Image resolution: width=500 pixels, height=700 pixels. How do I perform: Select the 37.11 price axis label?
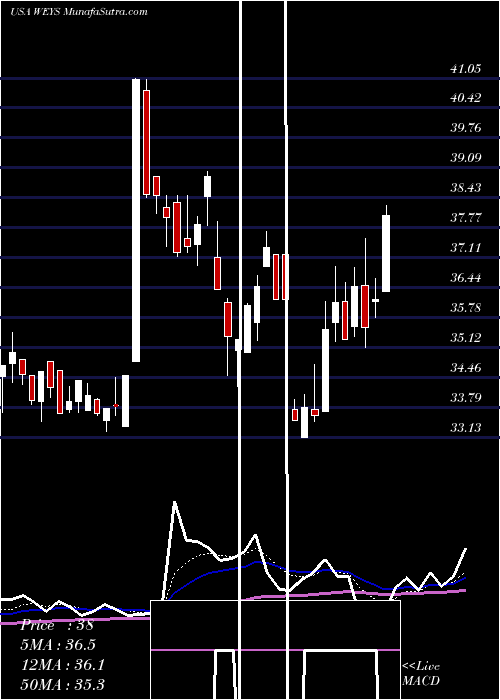pos(465,248)
